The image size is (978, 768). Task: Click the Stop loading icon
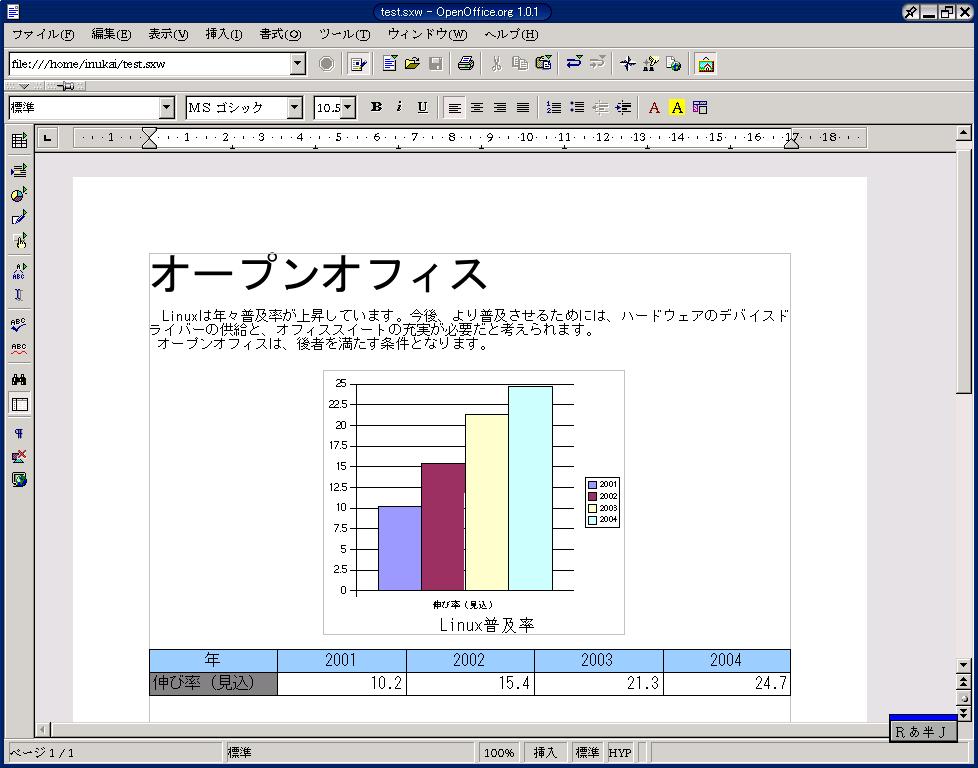pyautogui.click(x=326, y=64)
